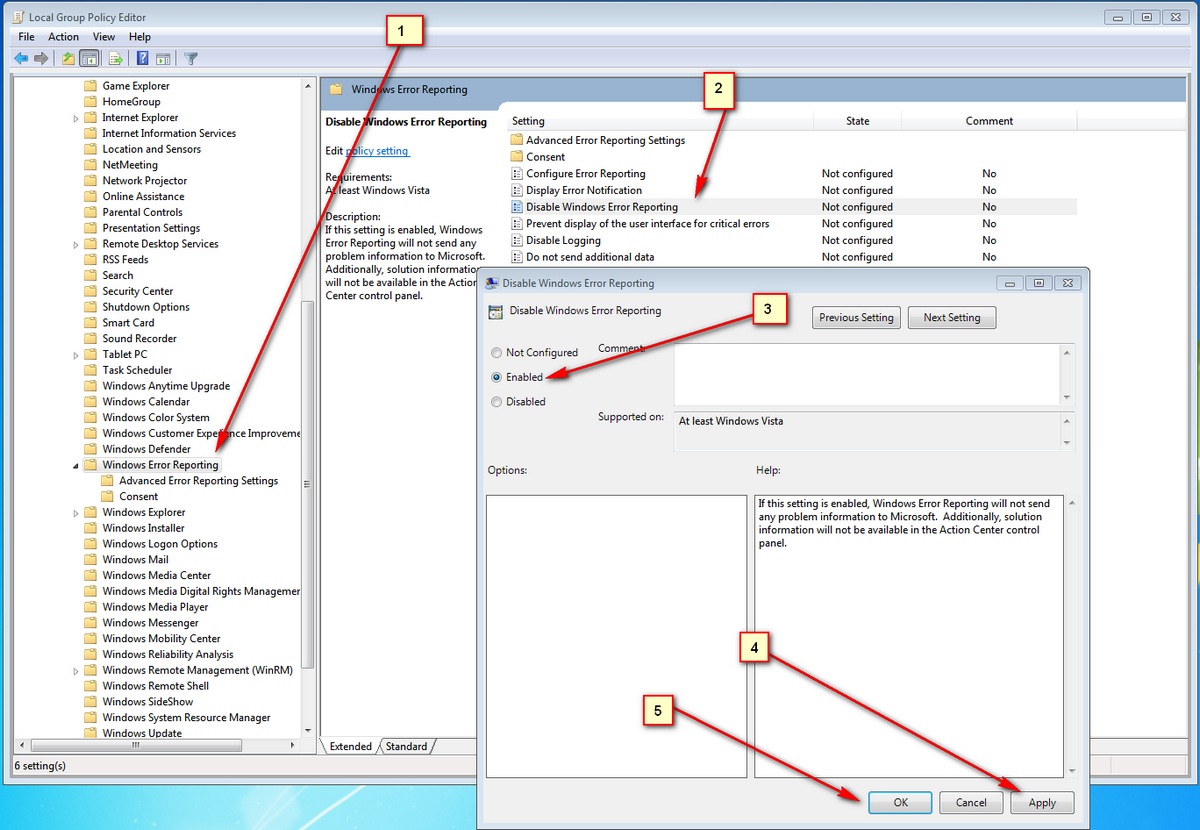Select Windows Media Player in the tree

[155, 607]
